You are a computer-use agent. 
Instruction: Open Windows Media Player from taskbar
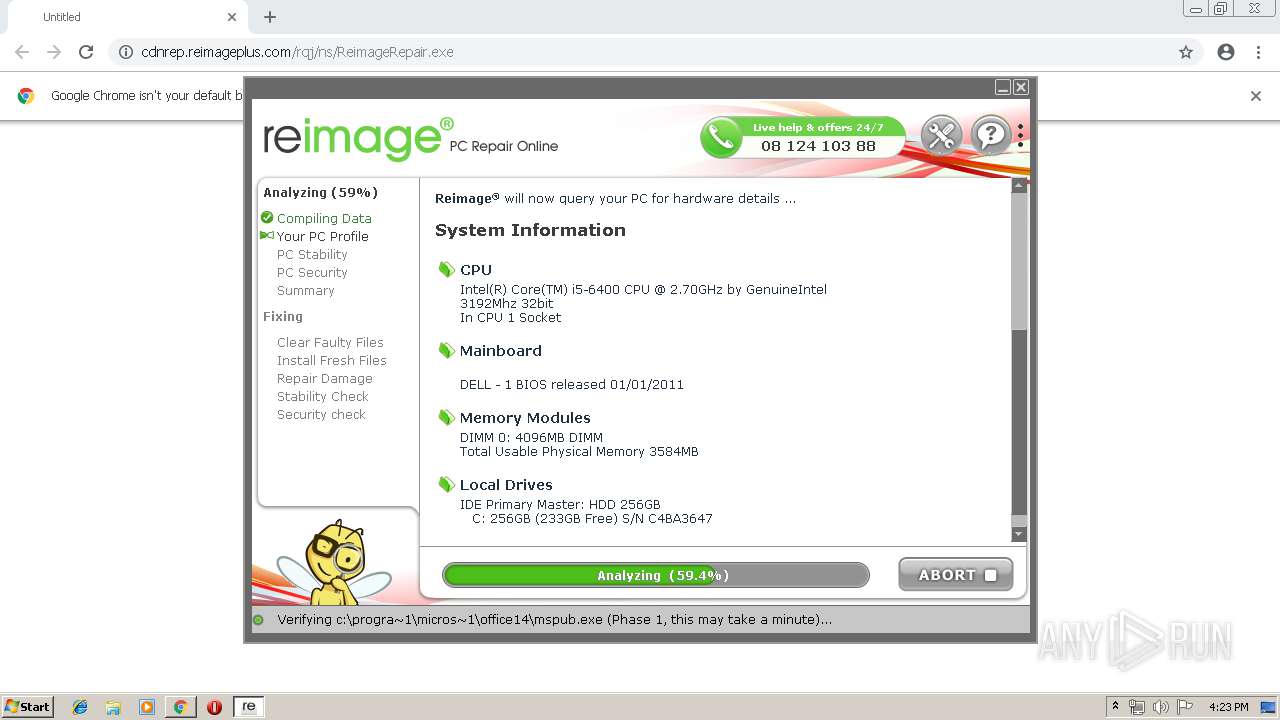pos(147,707)
